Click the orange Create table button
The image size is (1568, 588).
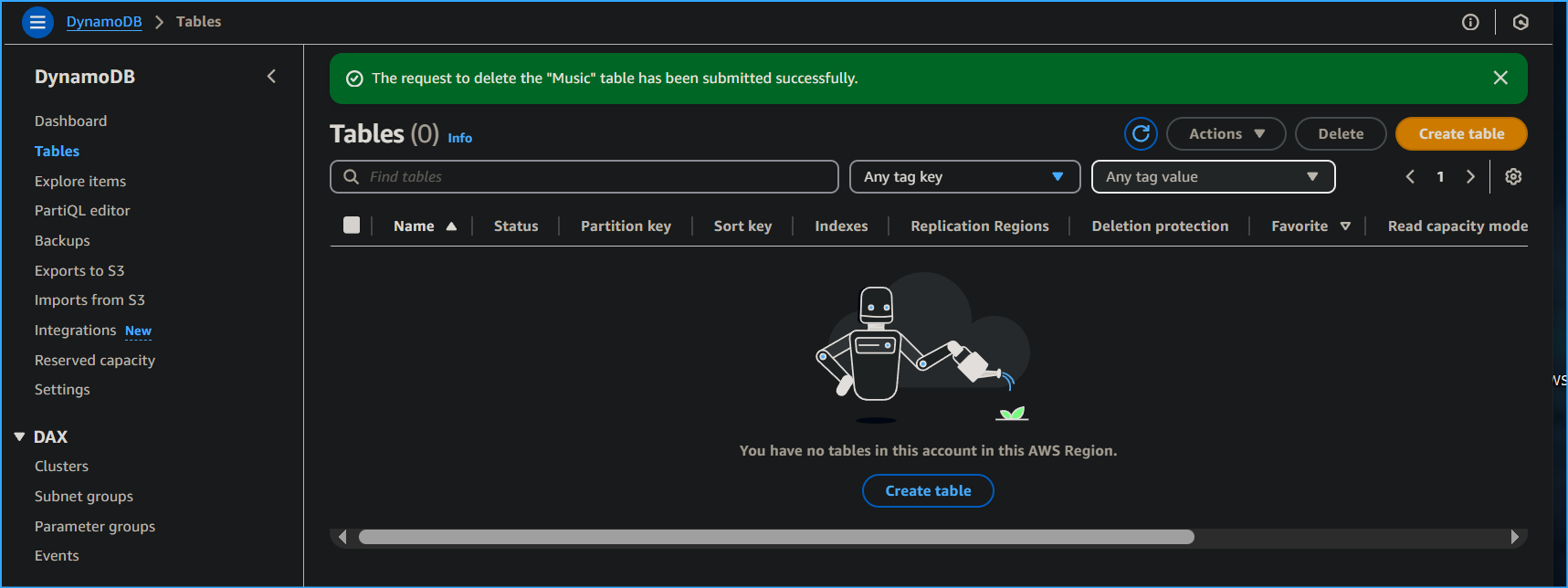1460,134
